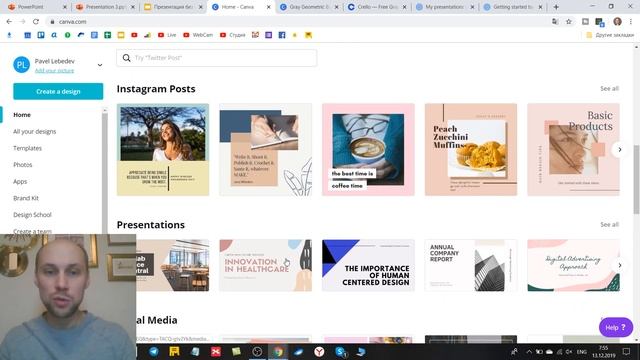Open the Facebook bookmark icon
This screenshot has height=360, width=640.
(x=282, y=35)
